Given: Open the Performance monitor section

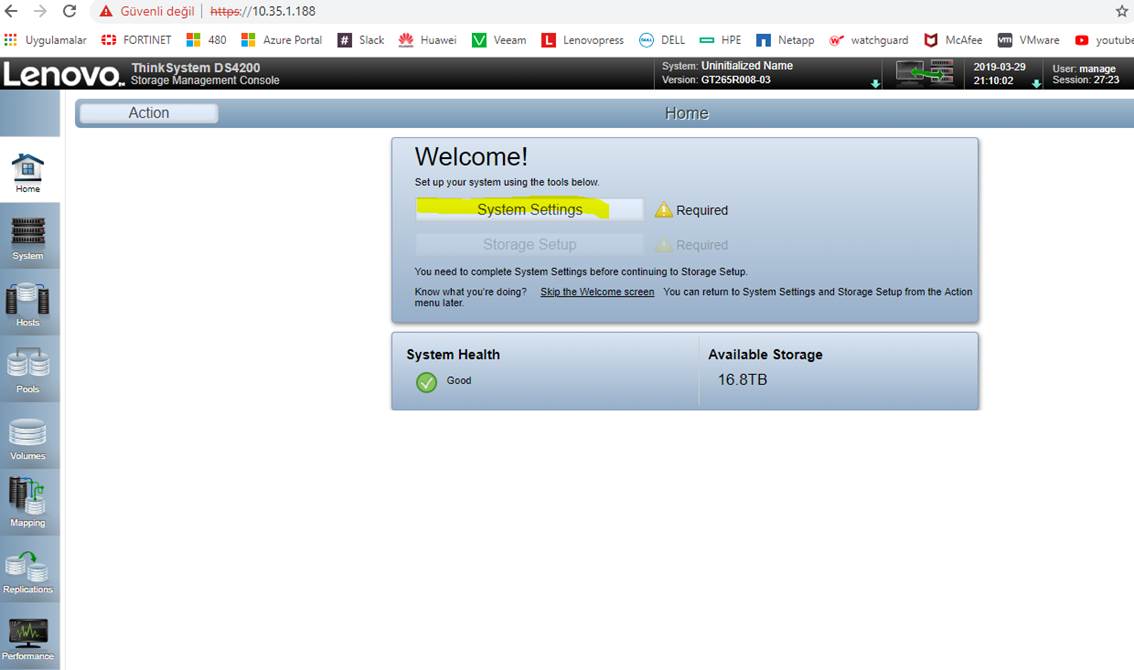Looking at the screenshot, I should point(28,637).
